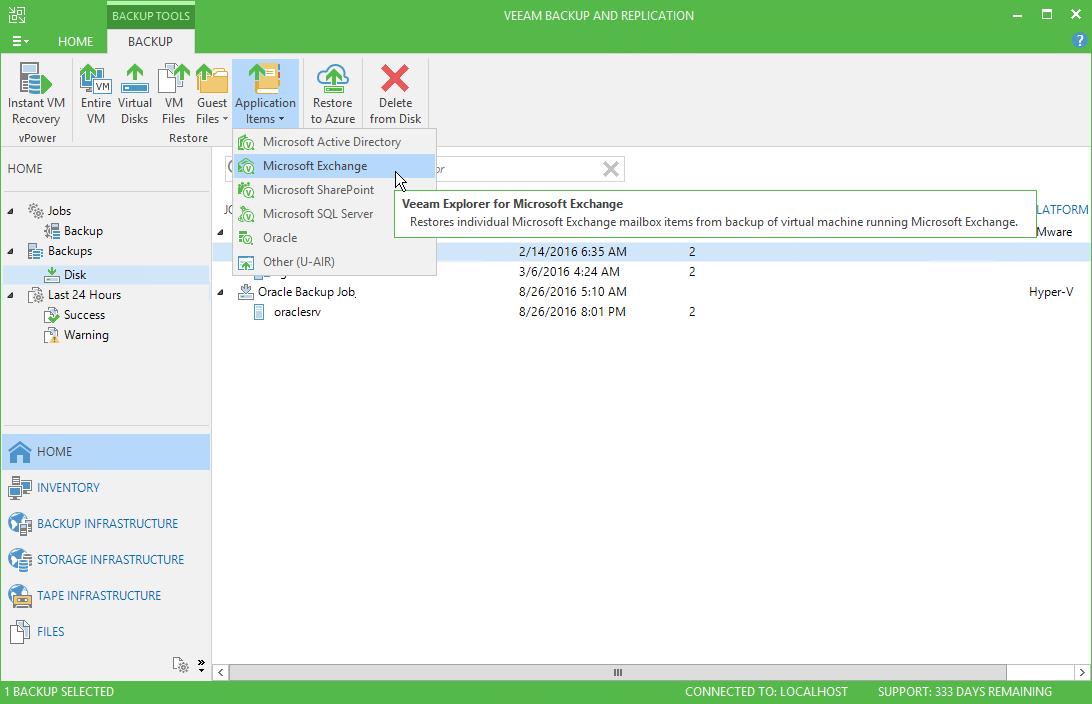Choose Oracle menu entry

334,238
